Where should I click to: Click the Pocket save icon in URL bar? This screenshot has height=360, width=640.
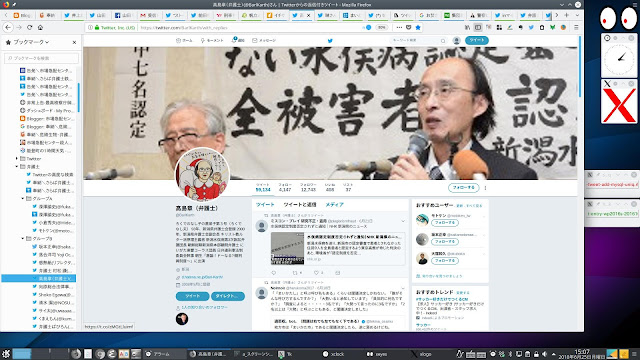[x=409, y=27]
